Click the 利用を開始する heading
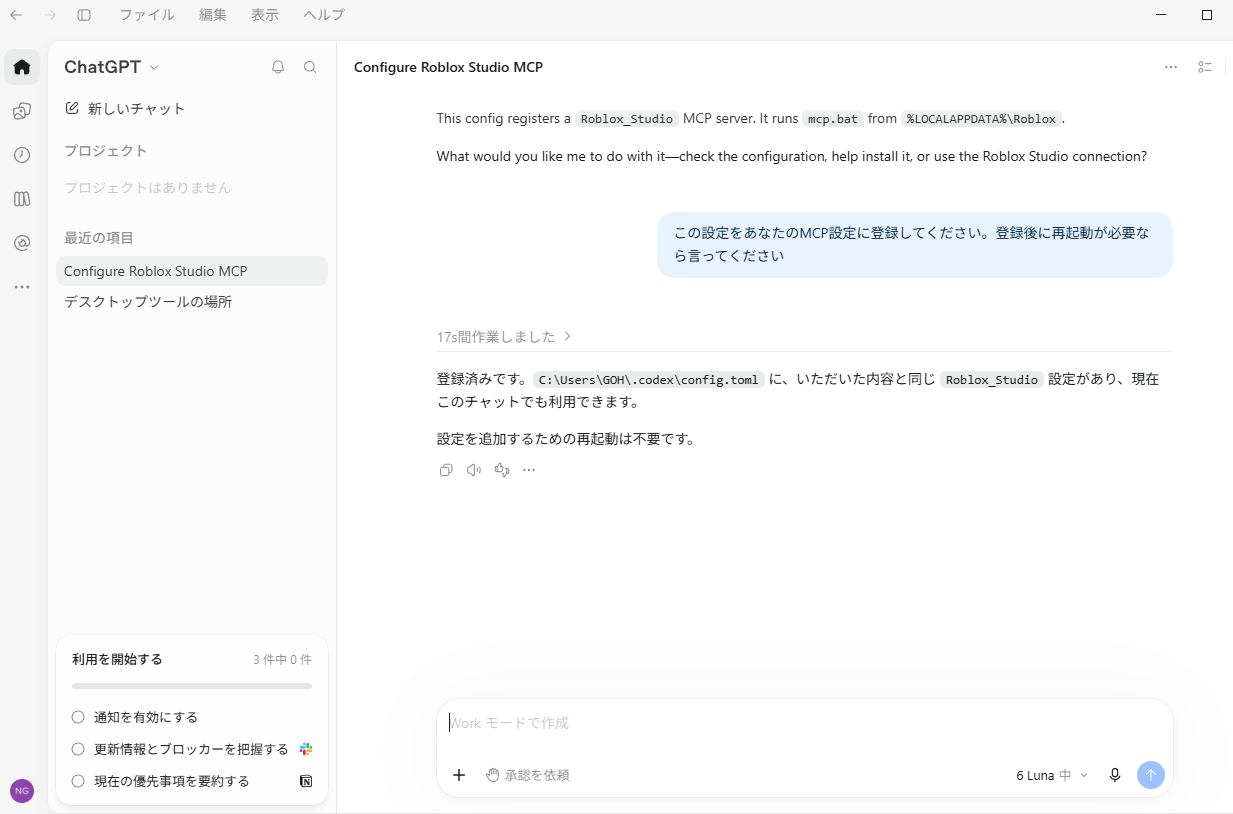The width and height of the screenshot is (1233, 814). (x=117, y=660)
